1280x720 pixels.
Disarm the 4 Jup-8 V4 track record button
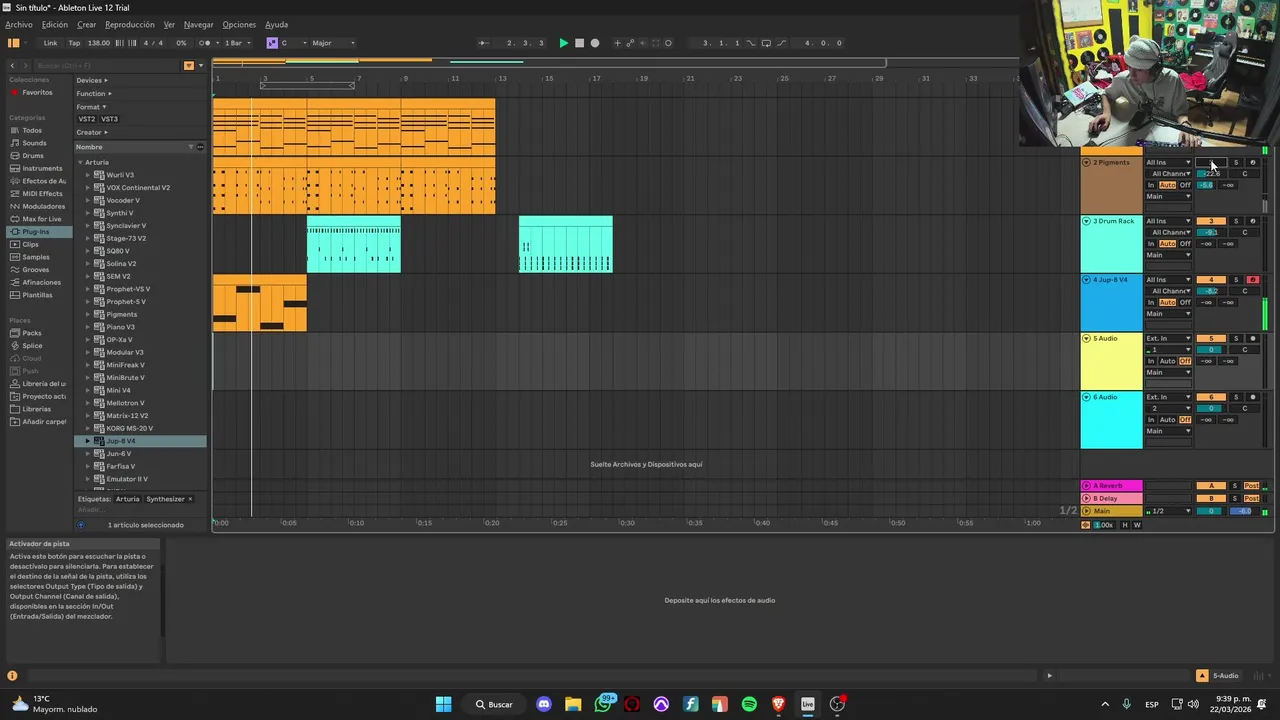point(1253,280)
